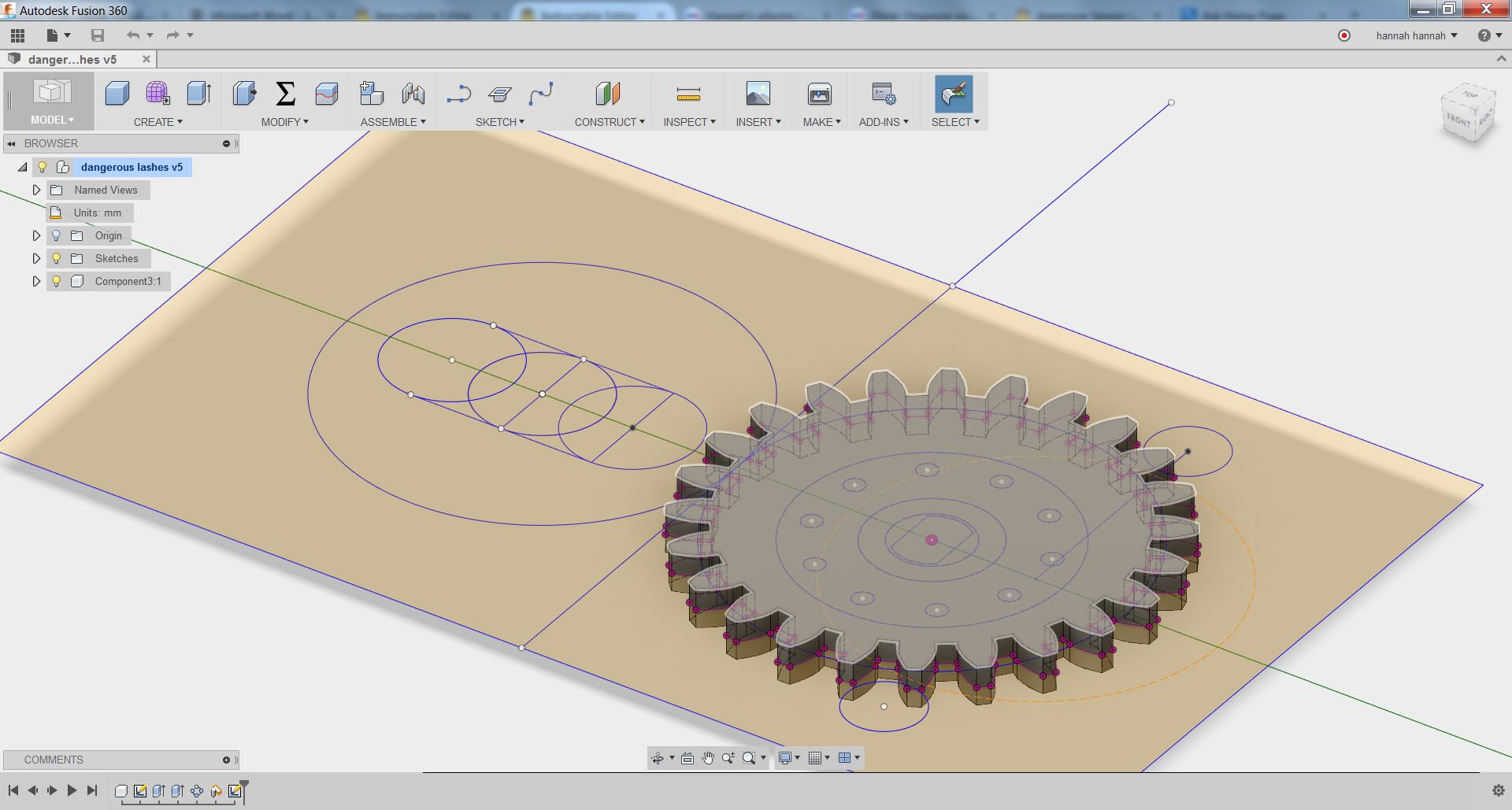
Task: Click the 3D Print icon in Make
Action: (819, 94)
